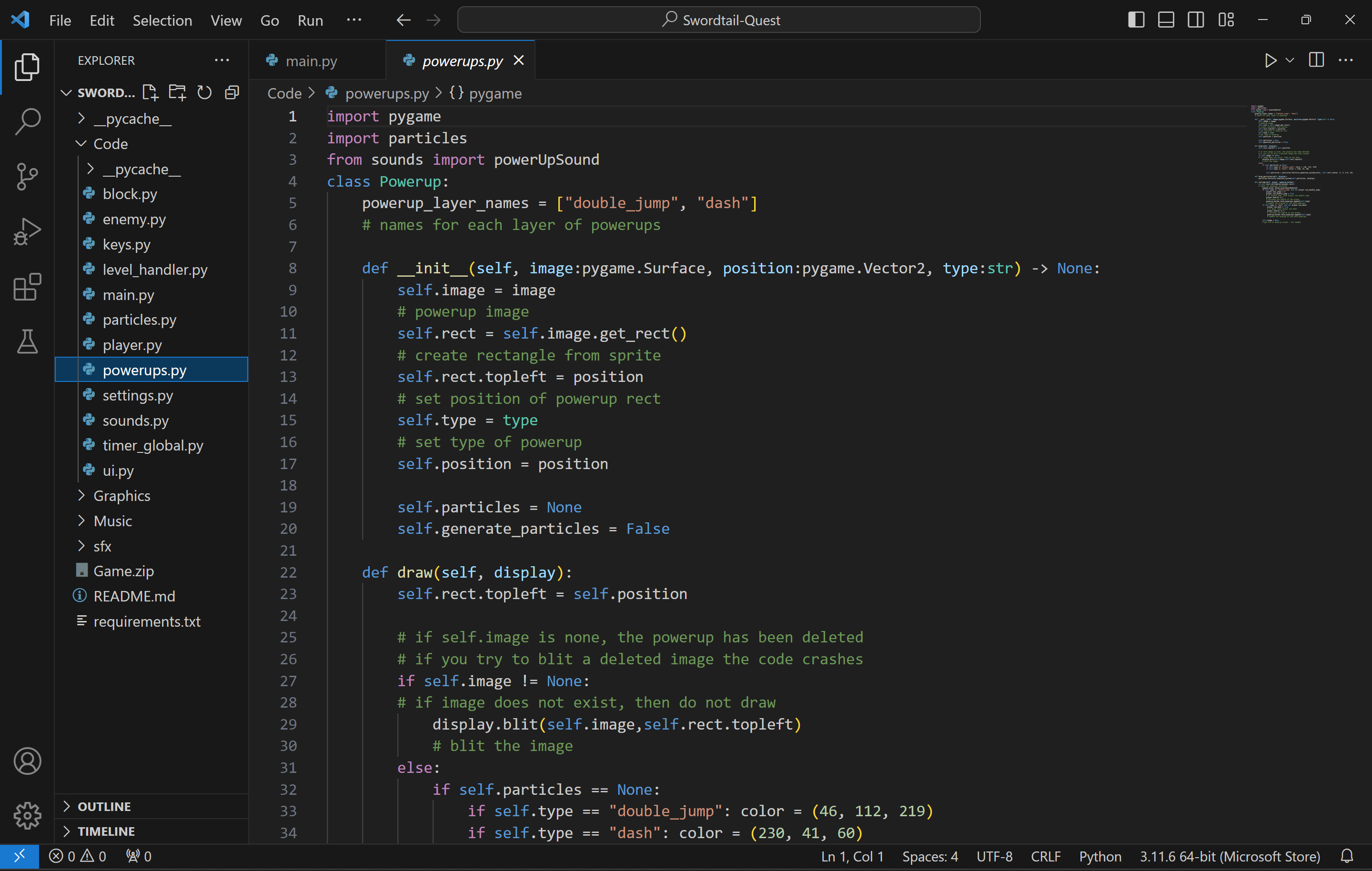
Task: Toggle the secondary side bar
Action: [x=1195, y=20]
